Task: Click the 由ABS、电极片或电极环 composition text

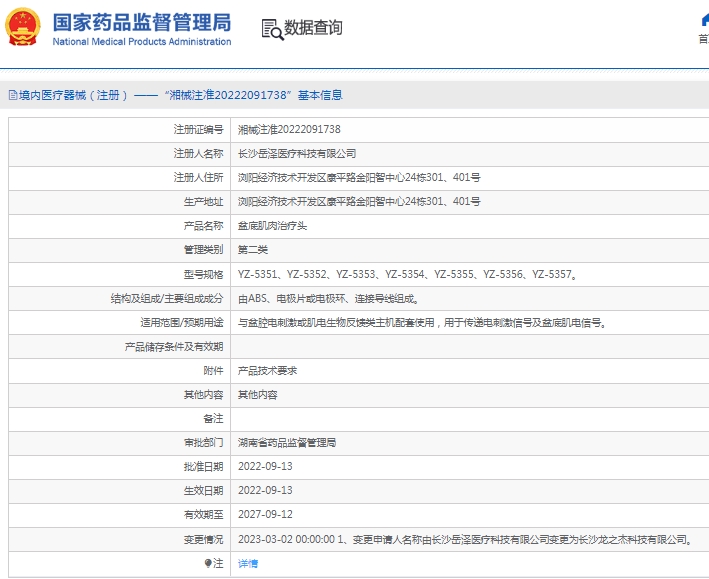Action: pyautogui.click(x=329, y=299)
